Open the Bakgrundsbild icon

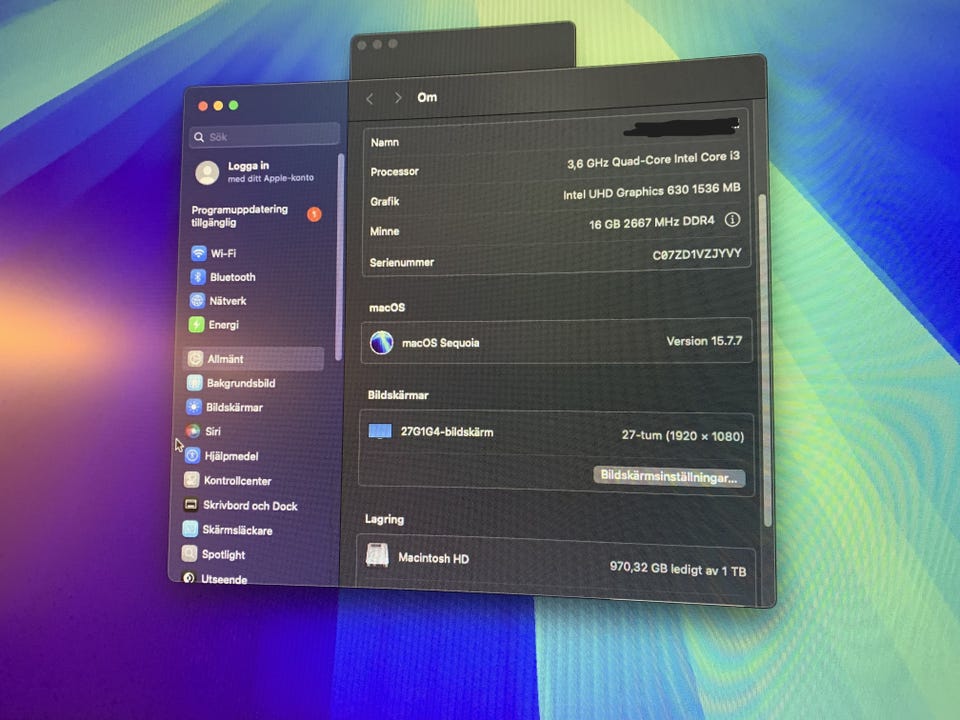point(195,383)
